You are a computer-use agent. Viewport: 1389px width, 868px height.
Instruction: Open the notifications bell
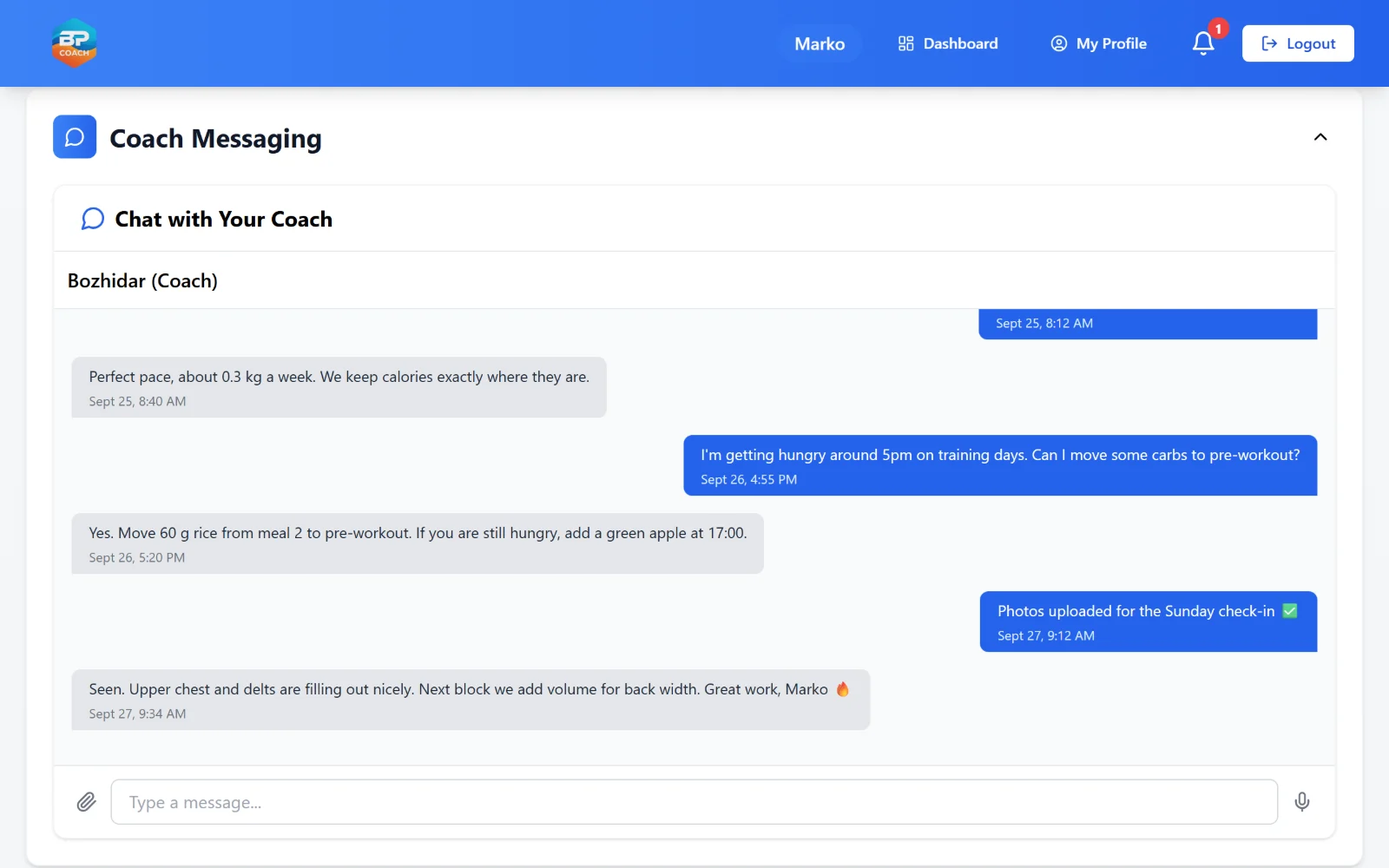[1203, 43]
